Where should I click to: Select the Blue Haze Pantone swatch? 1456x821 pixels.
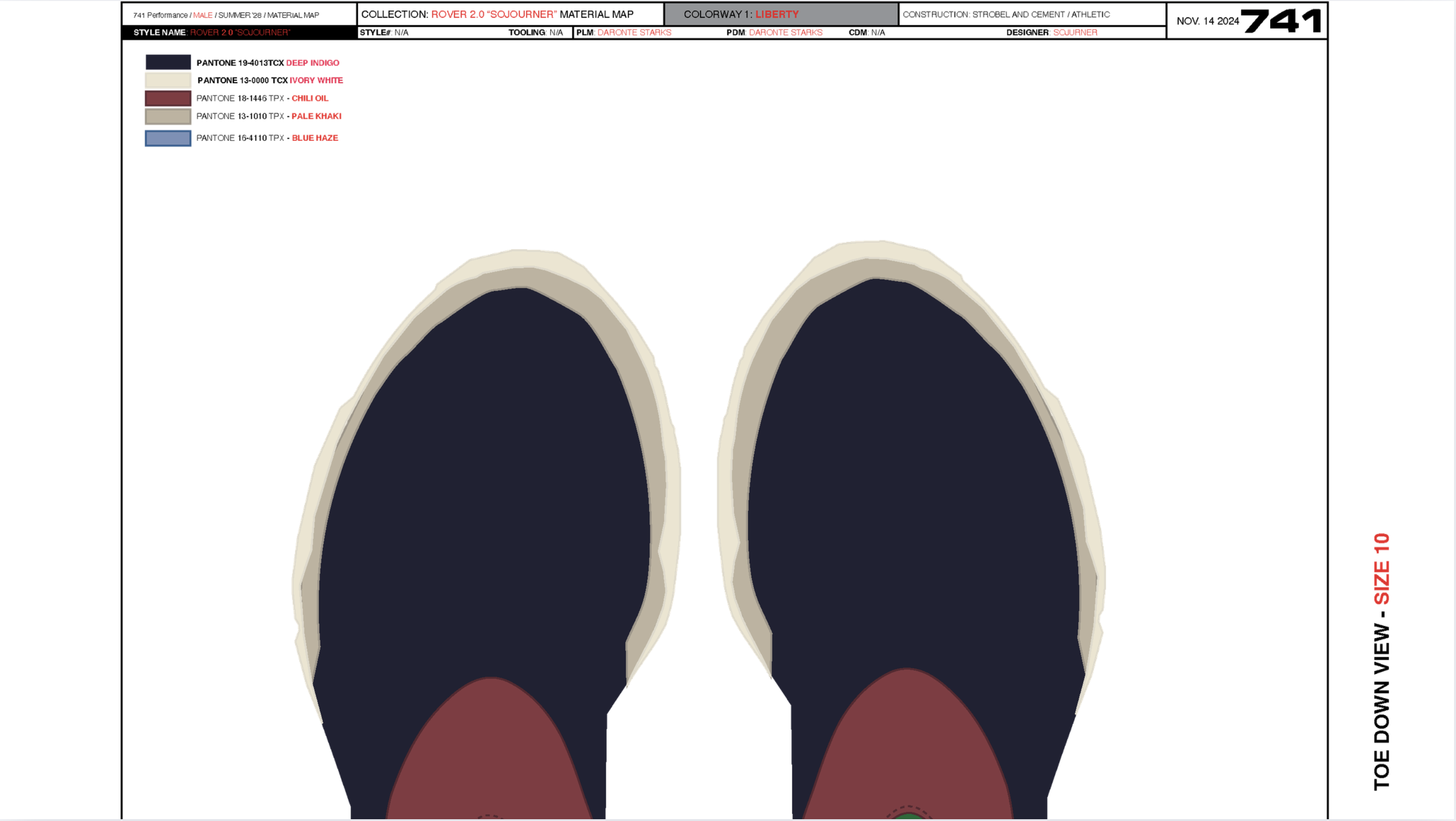click(167, 138)
